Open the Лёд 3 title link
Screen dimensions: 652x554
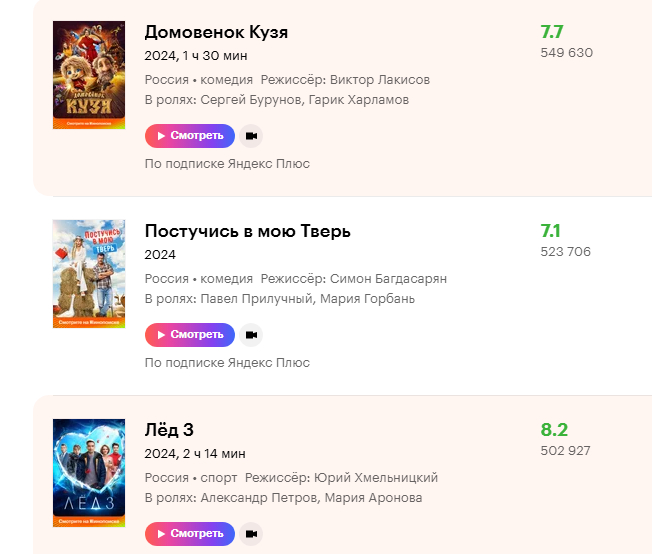point(169,430)
